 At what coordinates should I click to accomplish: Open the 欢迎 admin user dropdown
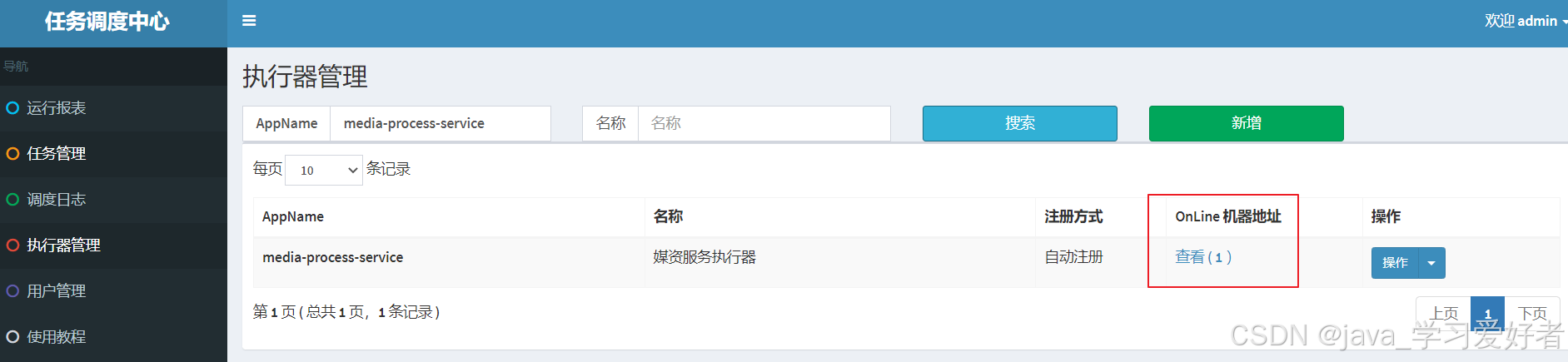pyautogui.click(x=1525, y=21)
